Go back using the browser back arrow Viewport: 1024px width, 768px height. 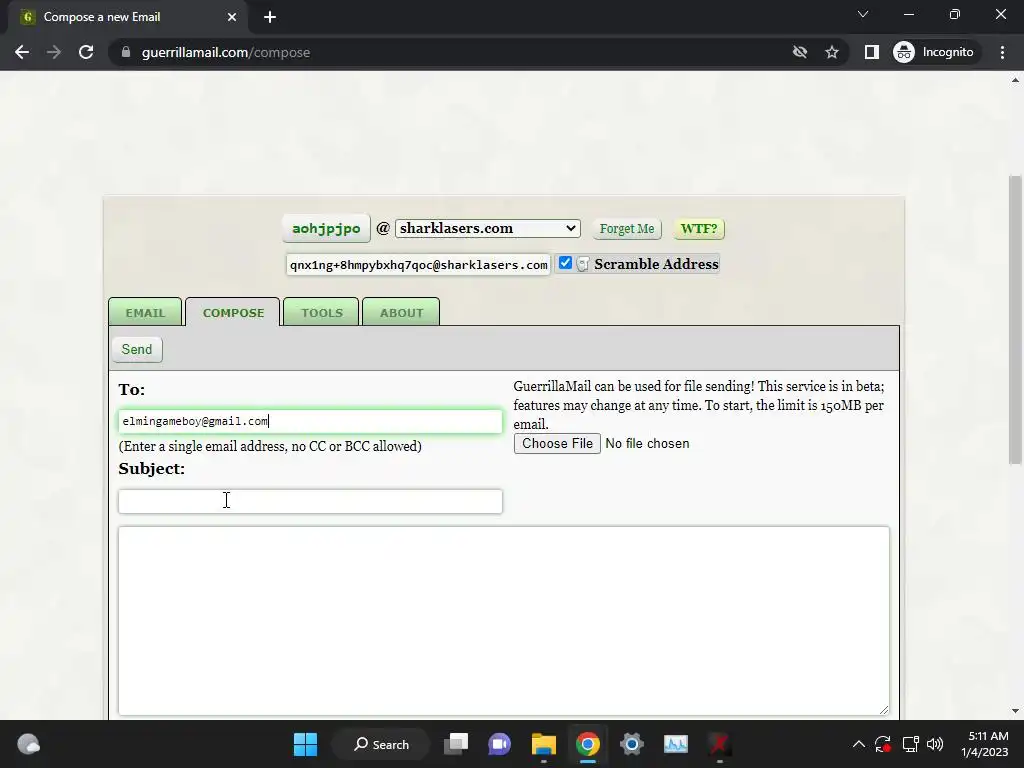click(22, 52)
